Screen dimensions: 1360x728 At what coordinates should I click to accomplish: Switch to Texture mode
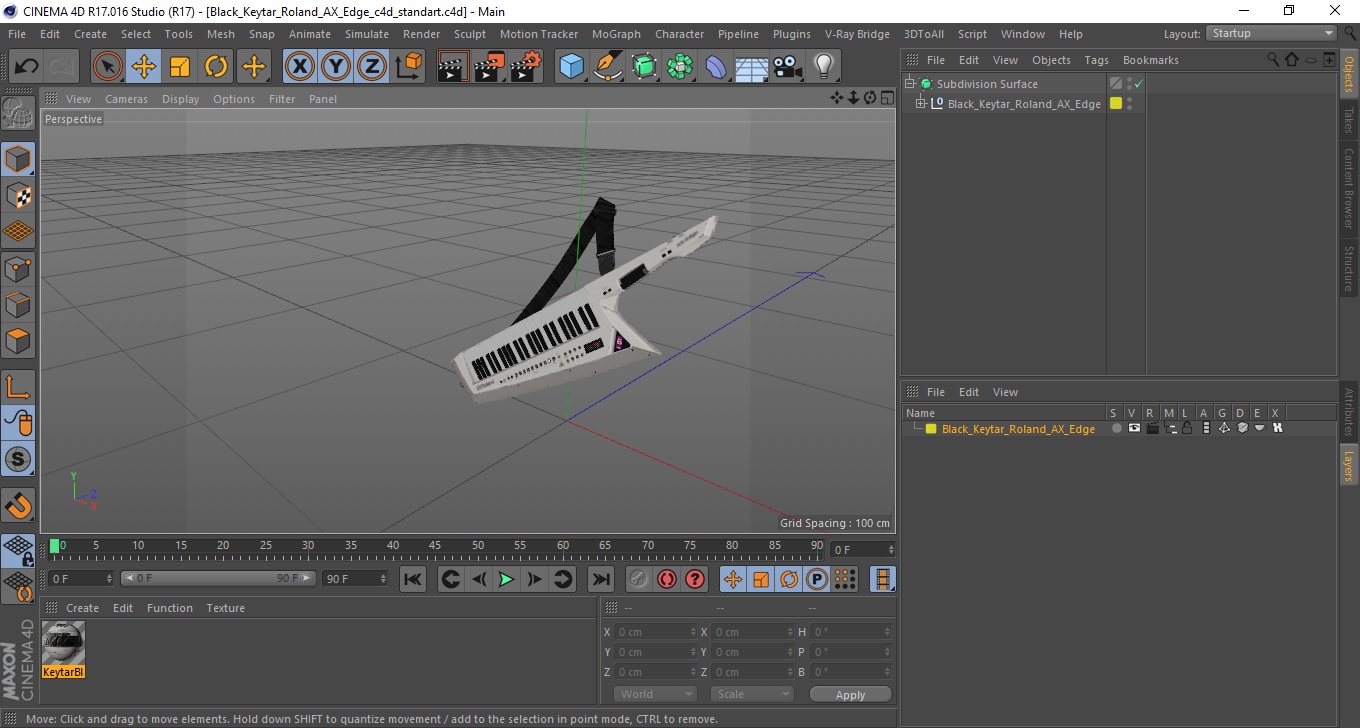(x=18, y=195)
